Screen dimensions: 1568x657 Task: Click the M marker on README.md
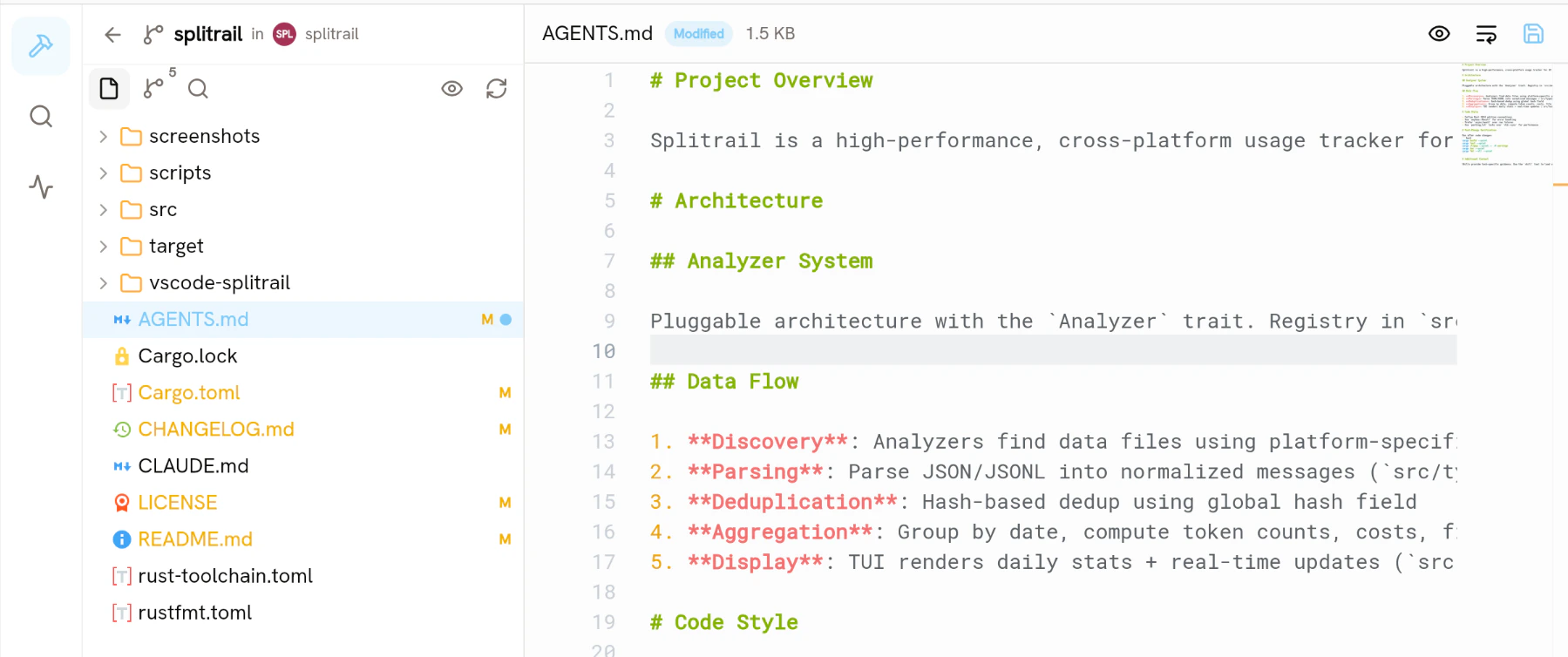coord(505,539)
